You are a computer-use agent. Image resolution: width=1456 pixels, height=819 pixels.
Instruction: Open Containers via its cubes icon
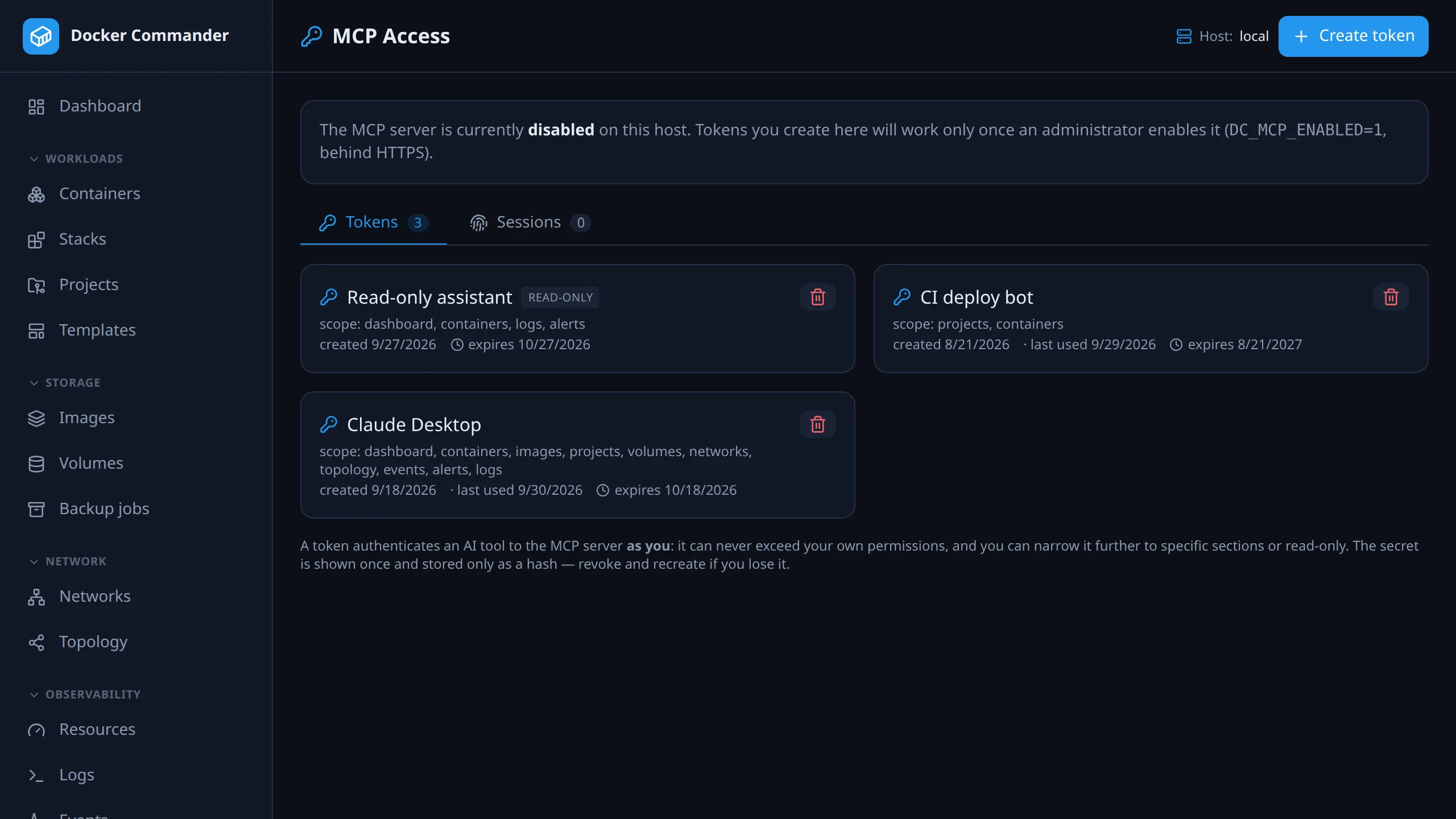pos(36,194)
